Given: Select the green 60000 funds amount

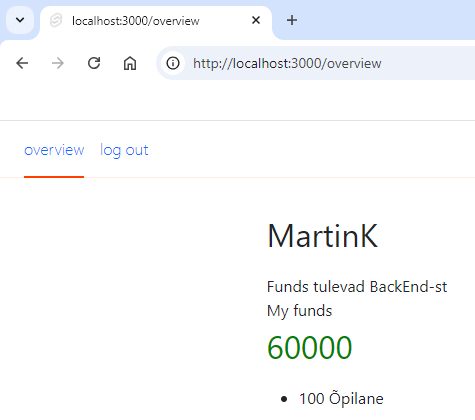Looking at the screenshot, I should (309, 347).
